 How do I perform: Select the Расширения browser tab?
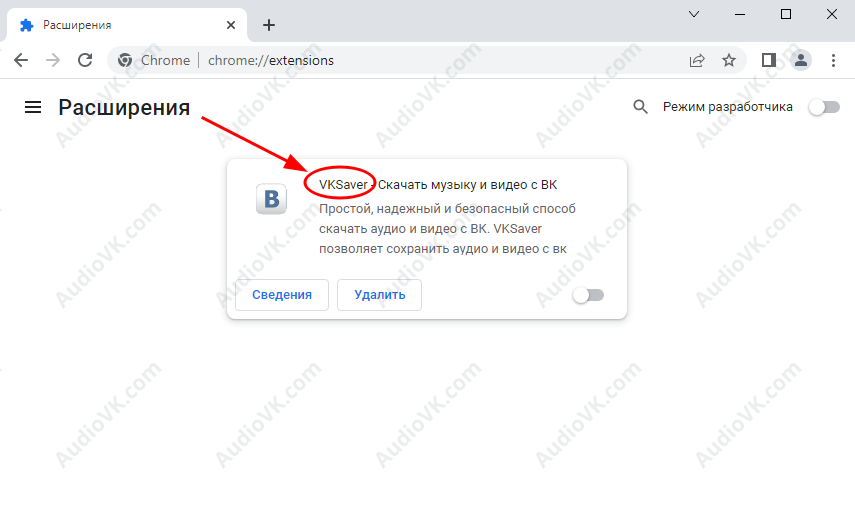pyautogui.click(x=127, y=25)
